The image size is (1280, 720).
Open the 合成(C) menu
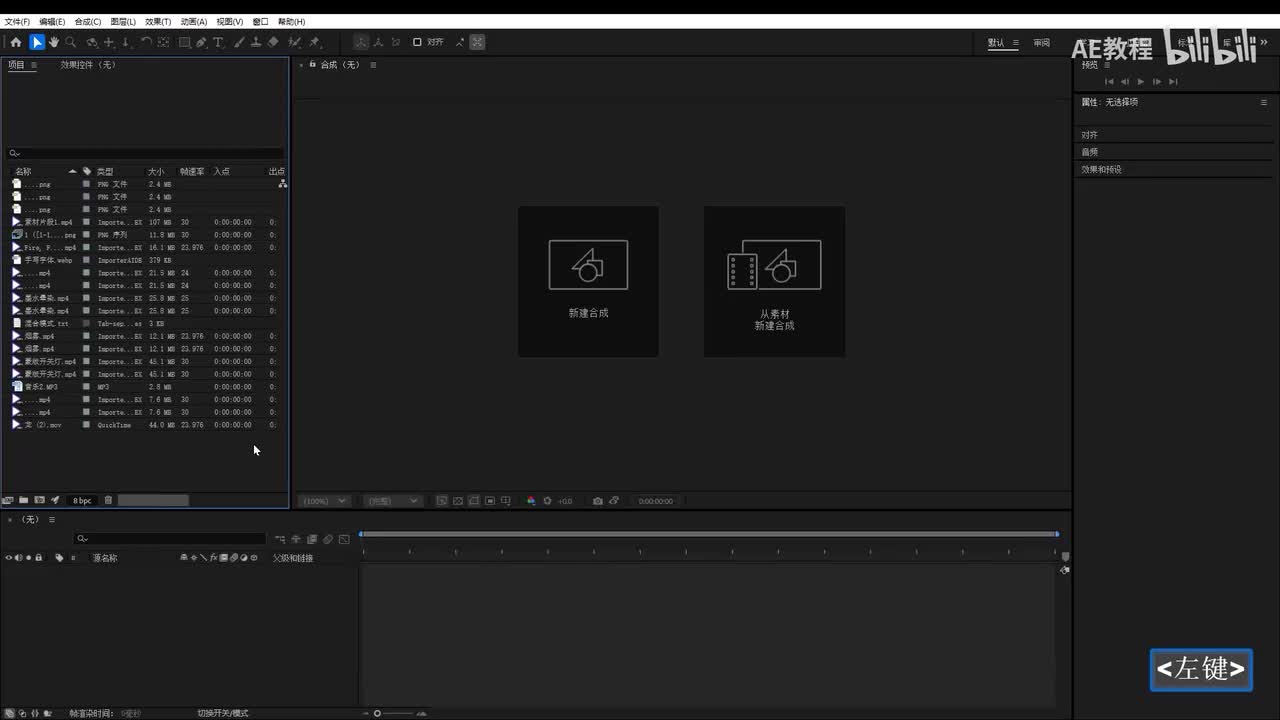[x=88, y=21]
